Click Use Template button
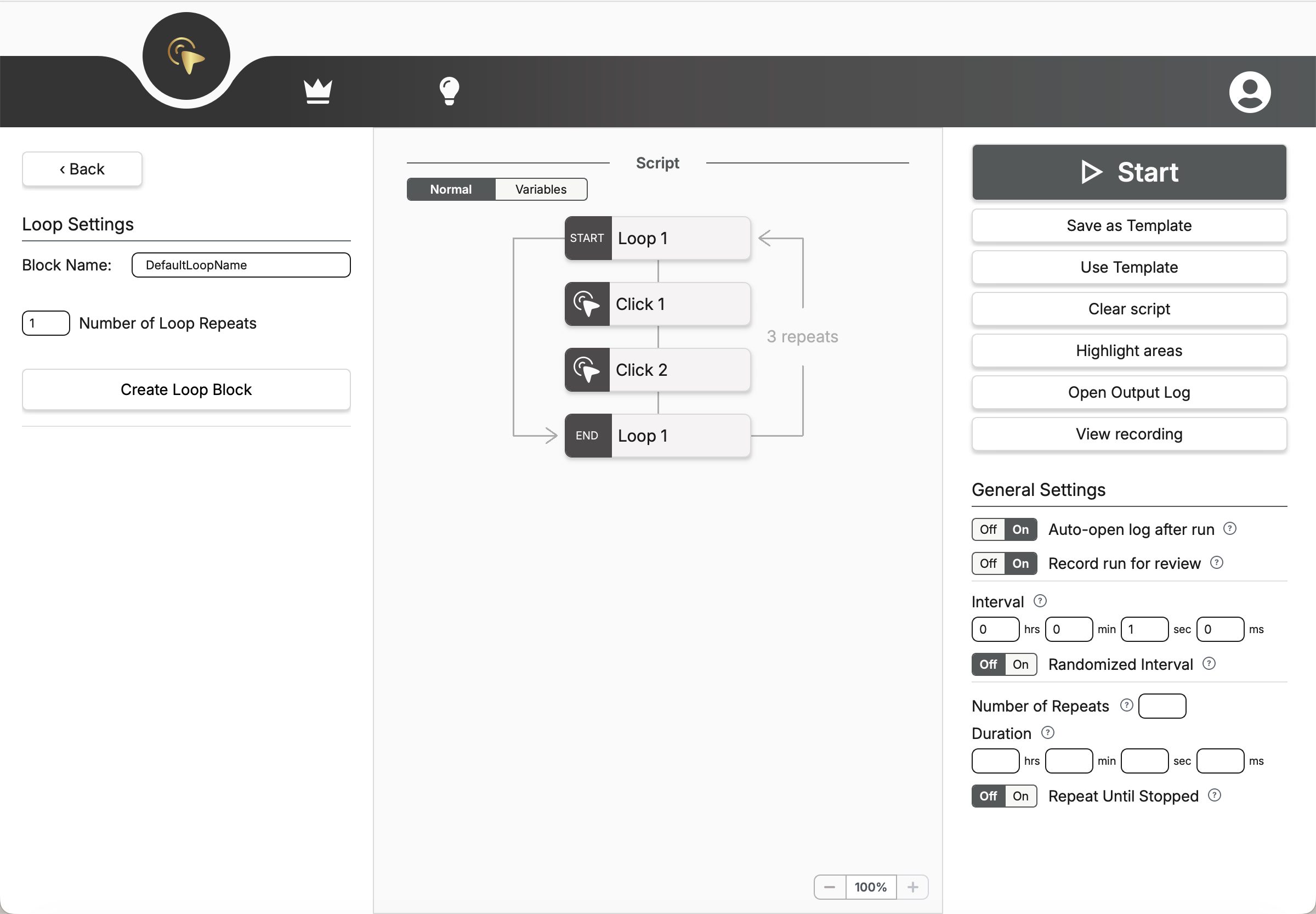Image resolution: width=1316 pixels, height=914 pixels. pos(1129,267)
